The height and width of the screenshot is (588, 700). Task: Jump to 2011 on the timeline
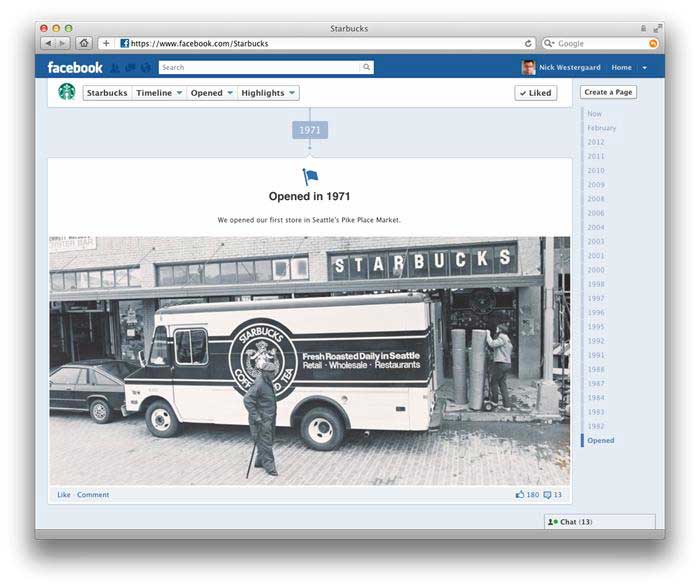click(596, 156)
